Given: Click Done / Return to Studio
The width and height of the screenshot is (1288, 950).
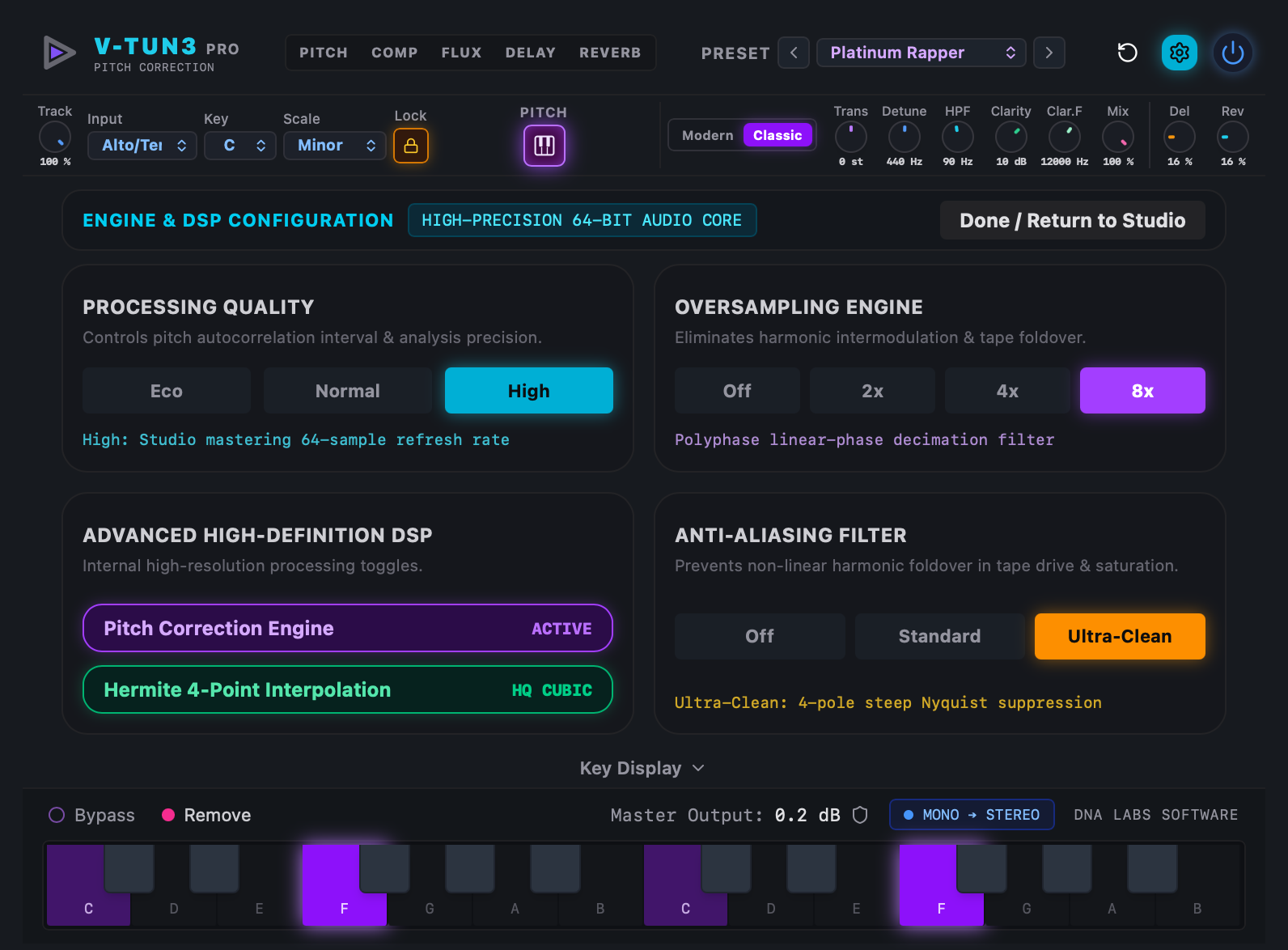Looking at the screenshot, I should click(1073, 220).
